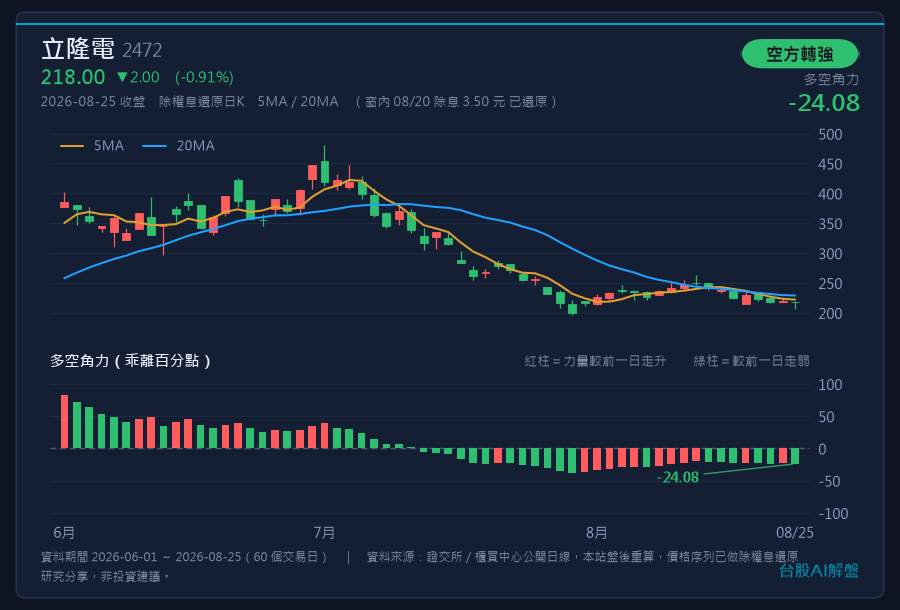Click the 08/25 end date label
The height and width of the screenshot is (610, 900).
point(795,533)
